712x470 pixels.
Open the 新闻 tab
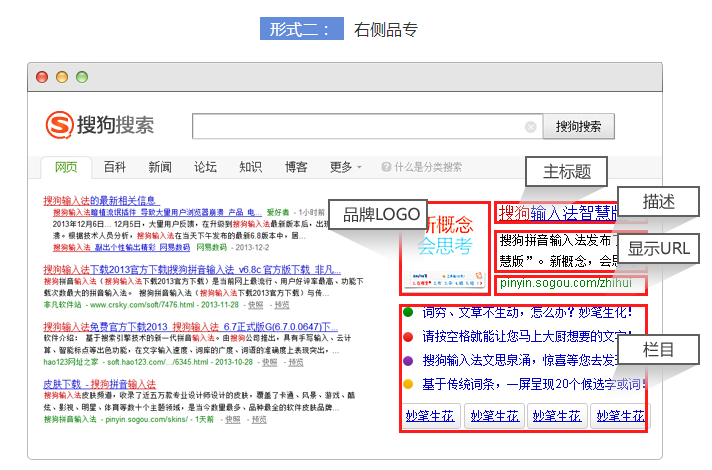coord(160,167)
